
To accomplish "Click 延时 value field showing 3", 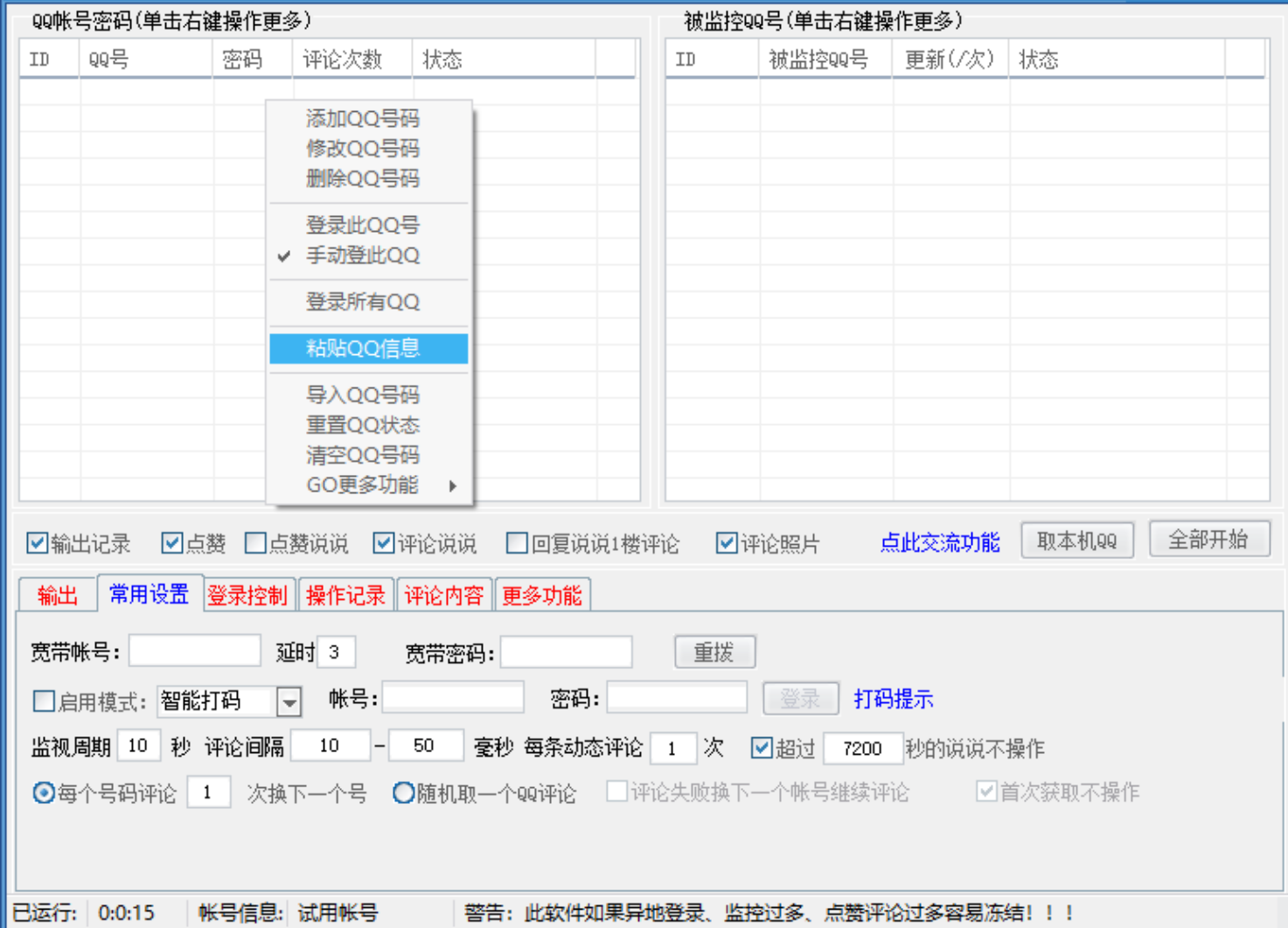I will coord(337,651).
